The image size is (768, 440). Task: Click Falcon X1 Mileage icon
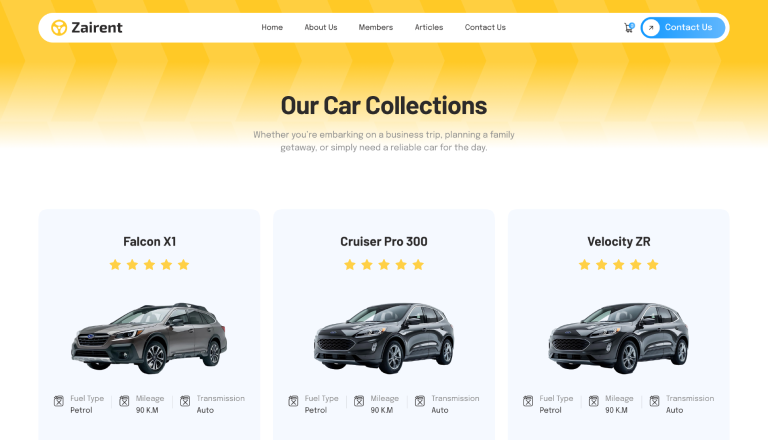tap(124, 401)
